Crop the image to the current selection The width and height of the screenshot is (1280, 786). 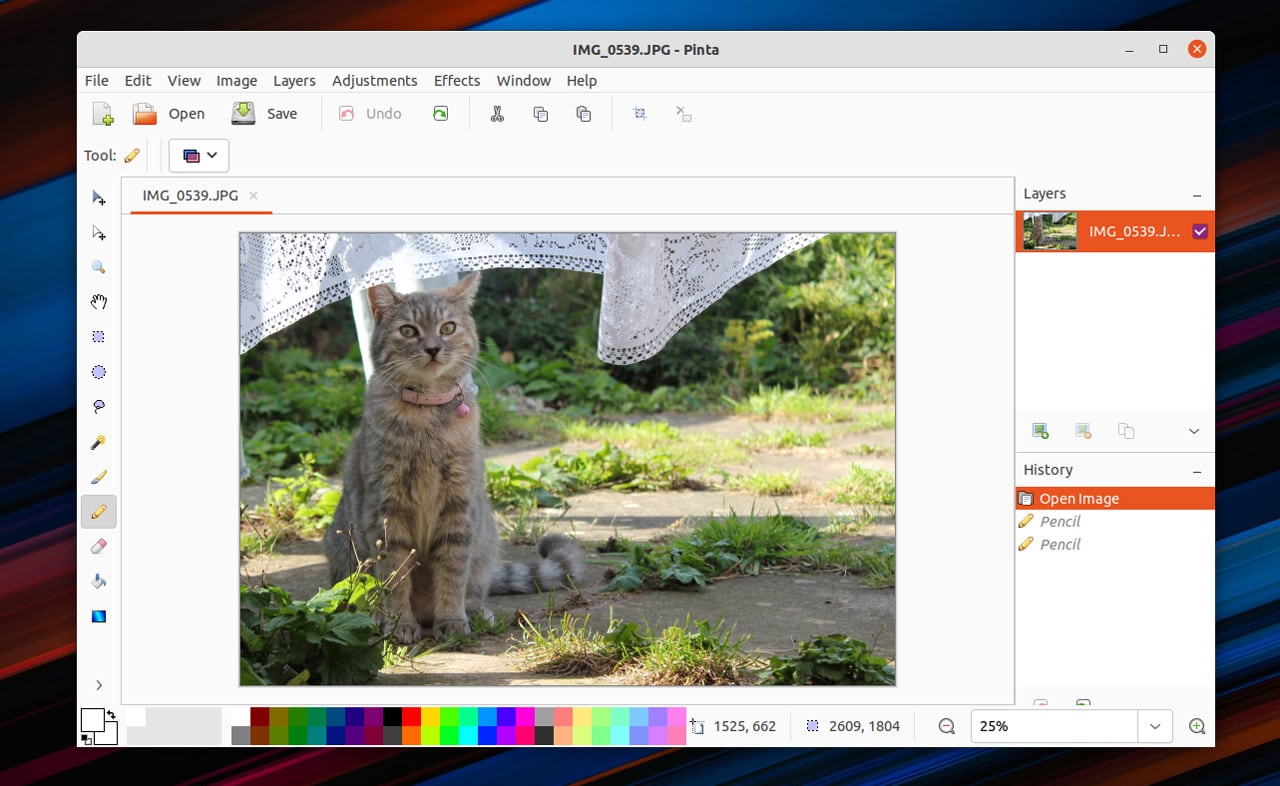click(x=639, y=113)
